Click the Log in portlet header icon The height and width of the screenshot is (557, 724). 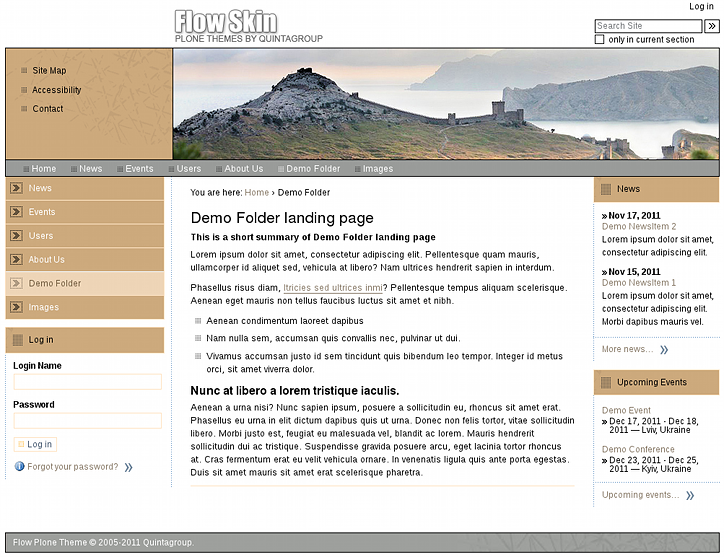pos(18,340)
